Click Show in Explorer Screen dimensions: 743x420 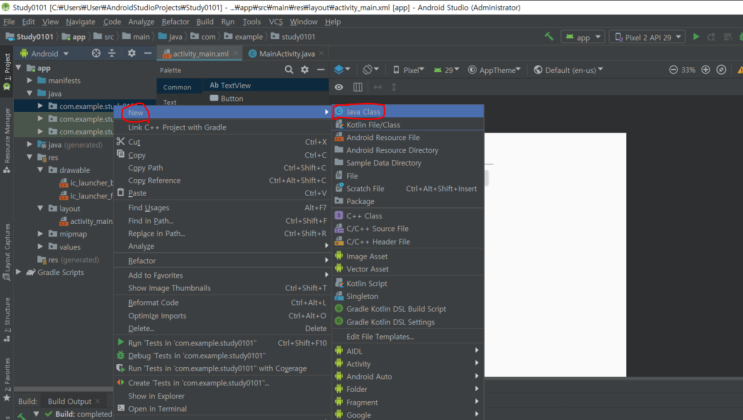coord(222,396)
